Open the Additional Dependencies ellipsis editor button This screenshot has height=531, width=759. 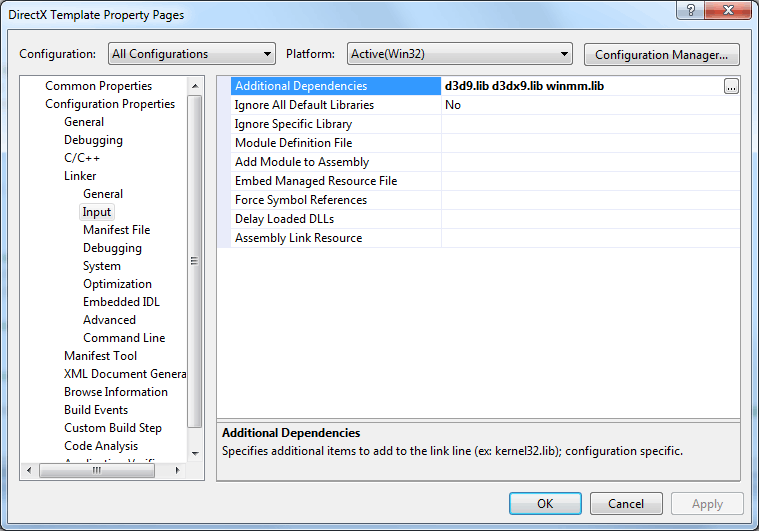pos(731,86)
